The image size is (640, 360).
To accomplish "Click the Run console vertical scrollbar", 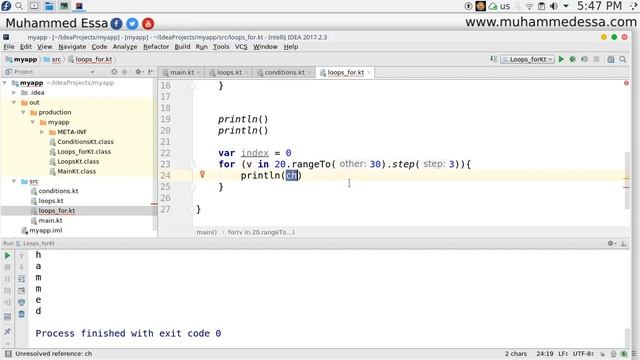I will [628, 337].
